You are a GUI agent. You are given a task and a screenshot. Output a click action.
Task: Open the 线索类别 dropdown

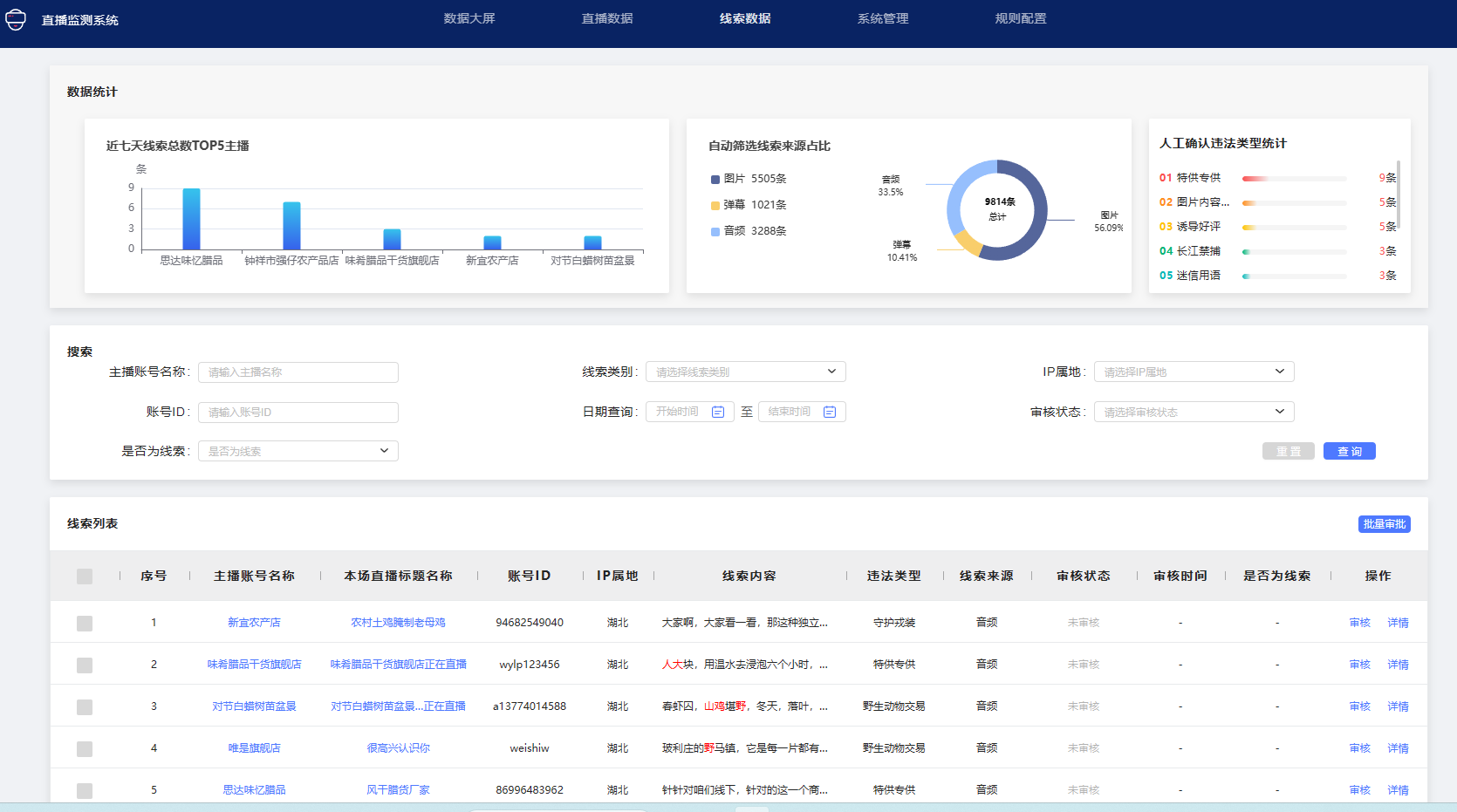pos(746,372)
